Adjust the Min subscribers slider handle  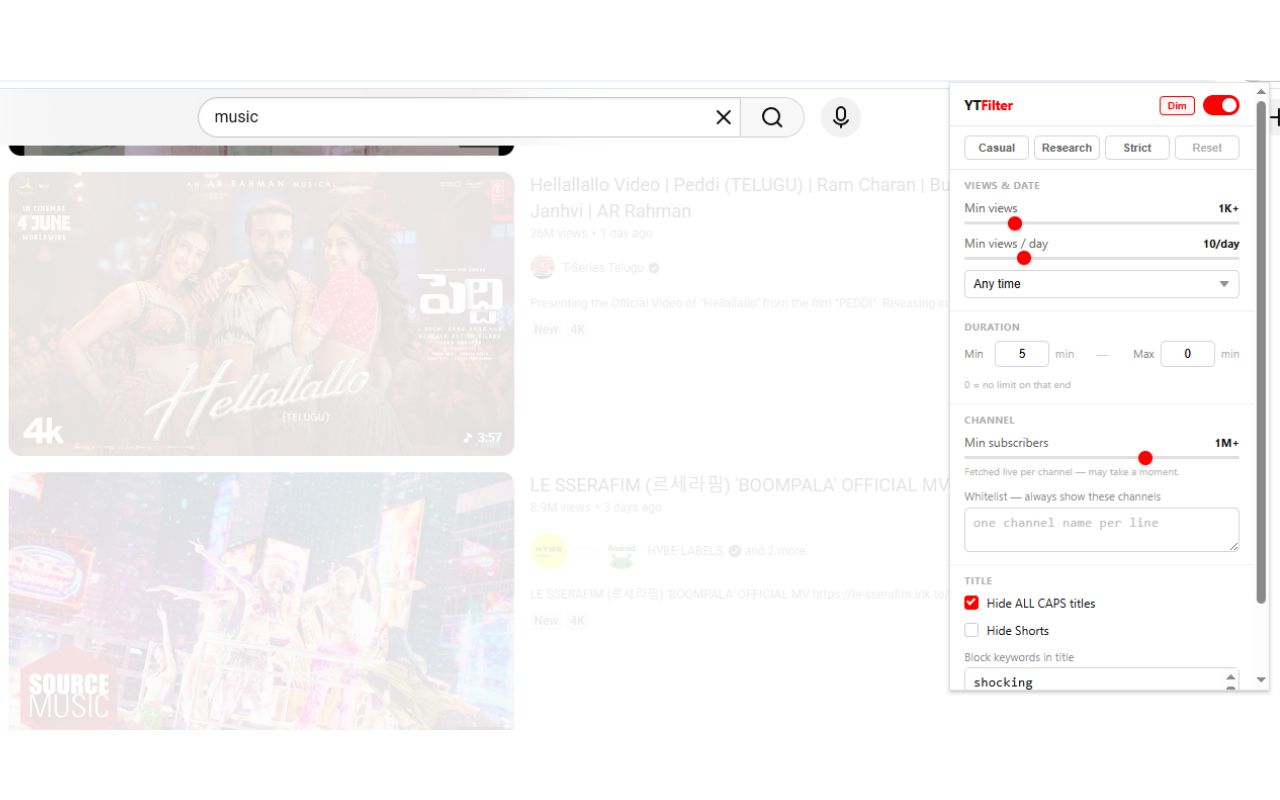pyautogui.click(x=1146, y=458)
